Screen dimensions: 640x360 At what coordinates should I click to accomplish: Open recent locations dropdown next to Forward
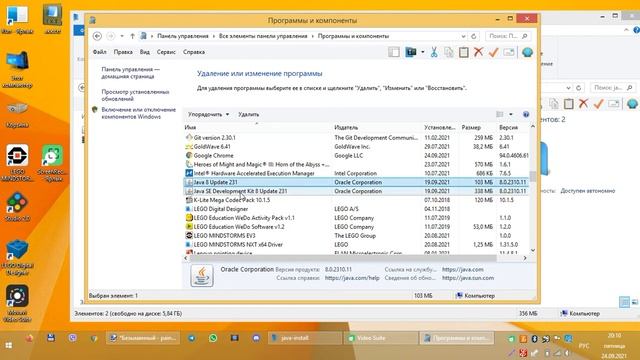click(122, 36)
